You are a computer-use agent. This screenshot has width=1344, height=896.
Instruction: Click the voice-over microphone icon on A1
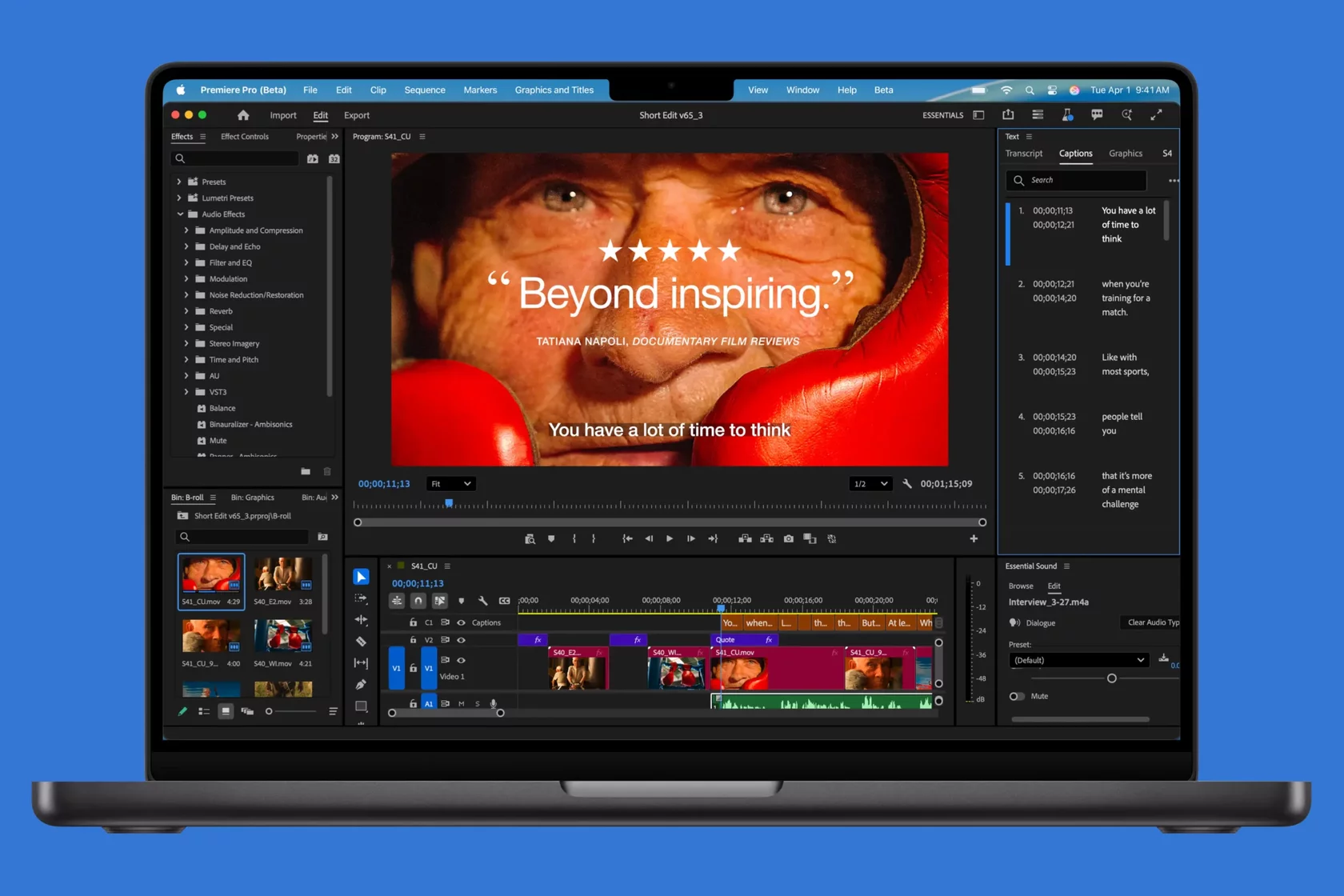coord(494,704)
